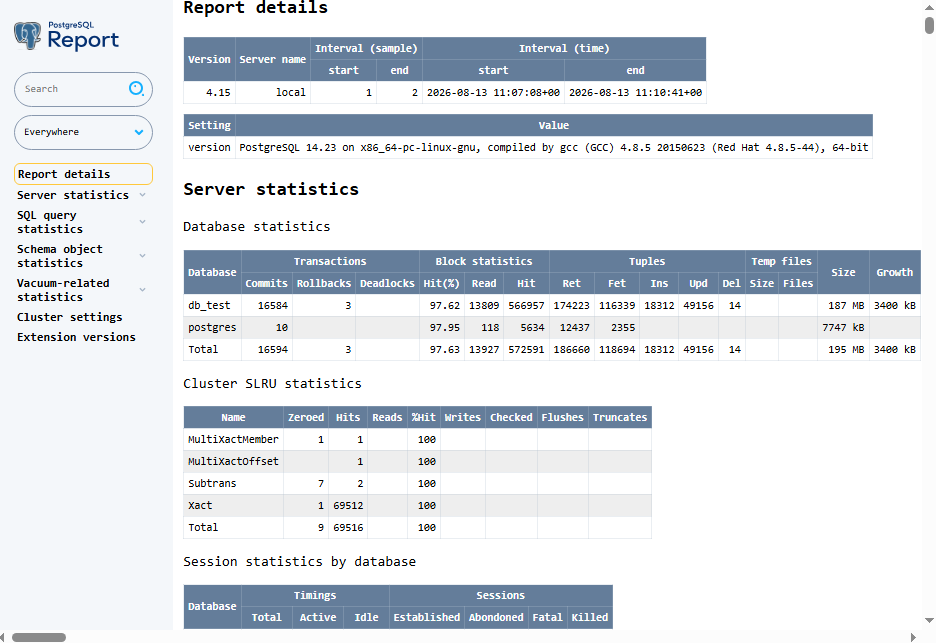Expand Schema object statistics chevron
Viewport: 936px width, 643px height.
(x=143, y=256)
